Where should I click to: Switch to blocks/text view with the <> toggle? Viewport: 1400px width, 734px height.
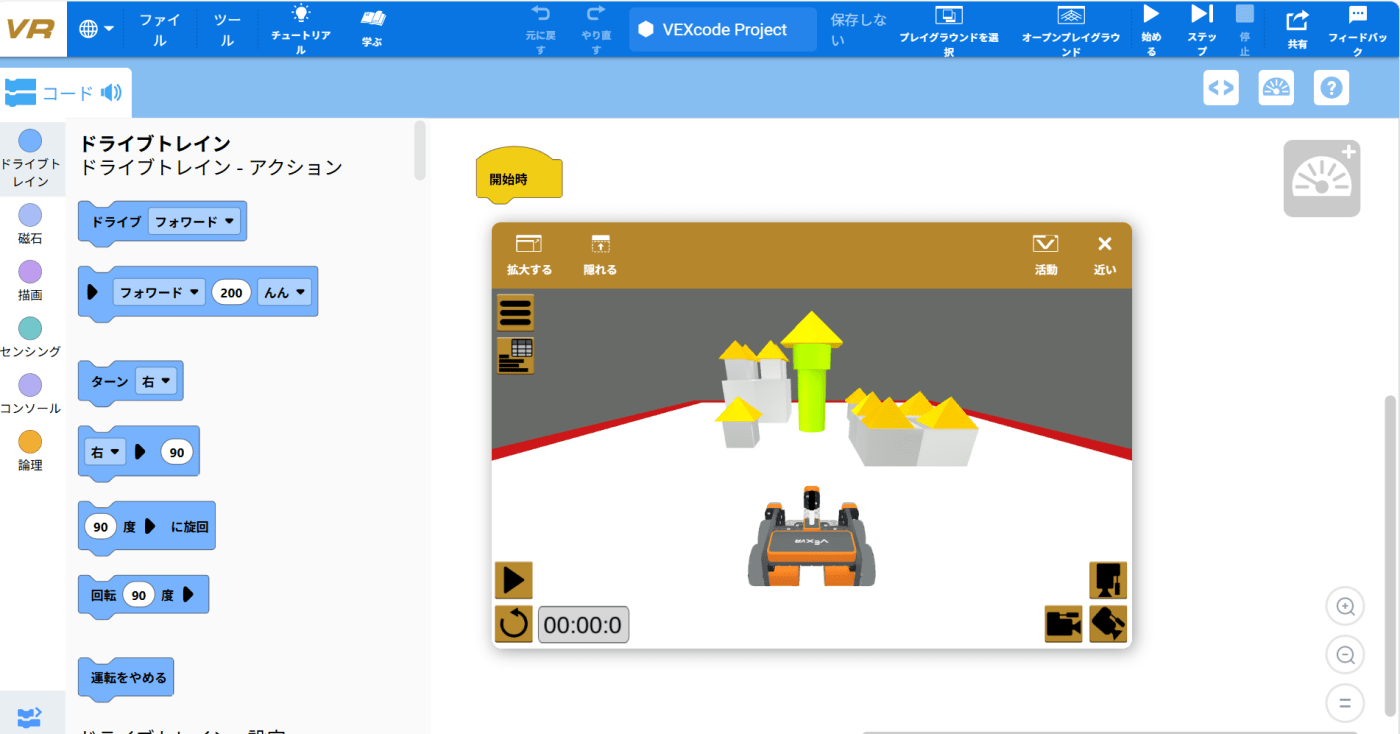(x=1220, y=88)
